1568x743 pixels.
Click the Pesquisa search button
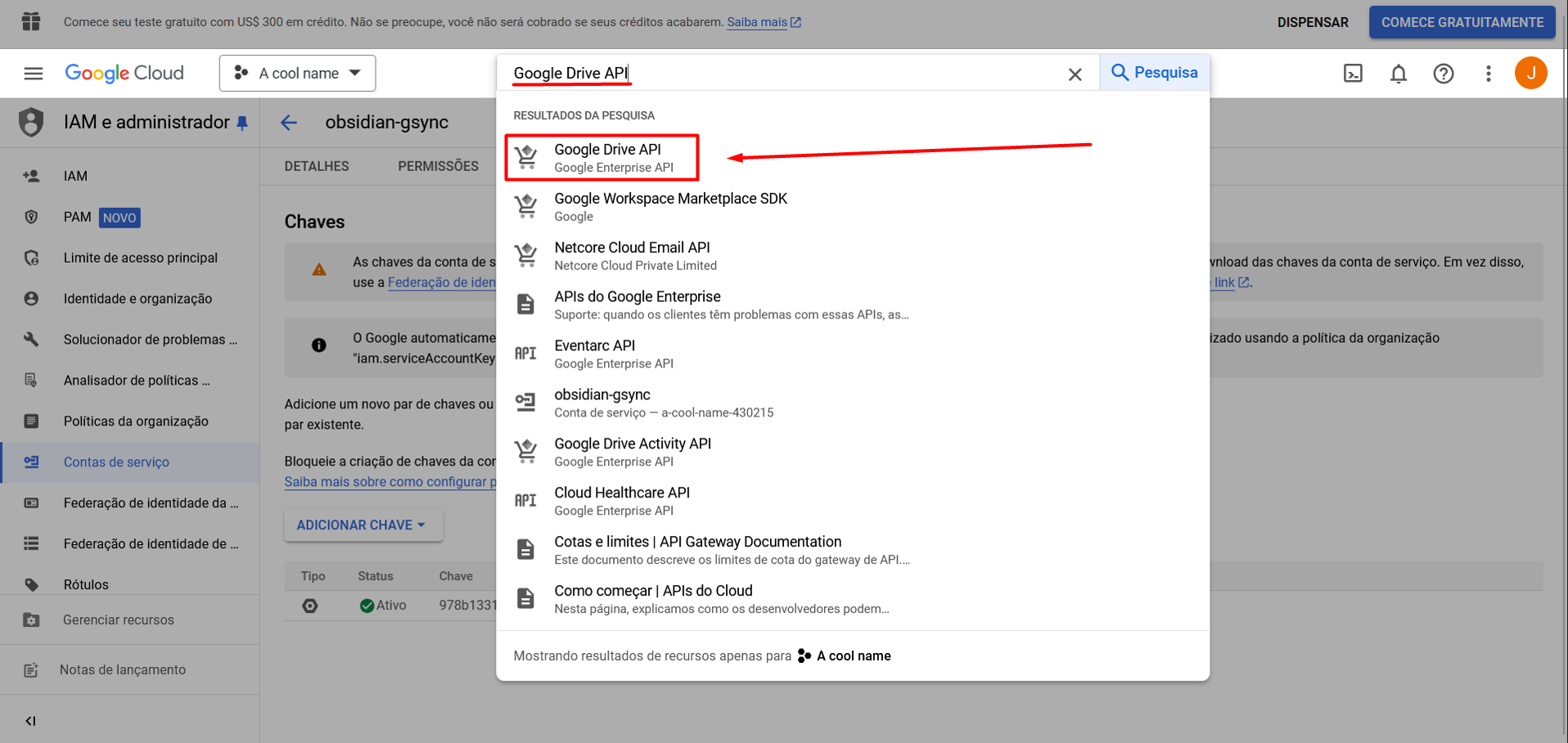click(x=1154, y=73)
